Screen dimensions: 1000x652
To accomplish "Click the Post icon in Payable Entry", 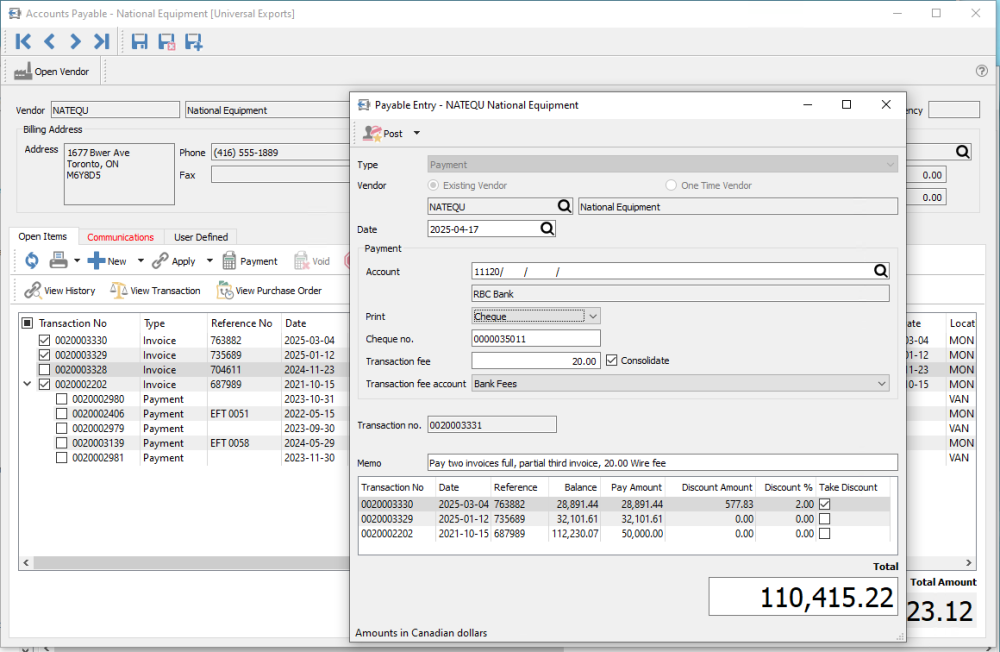I will pyautogui.click(x=372, y=133).
